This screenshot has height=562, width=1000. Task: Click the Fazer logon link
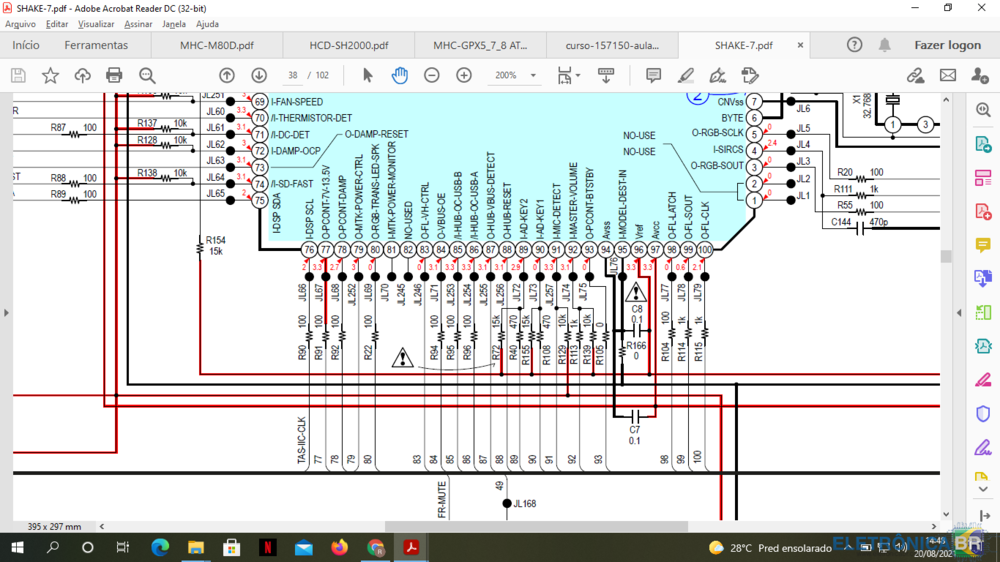(947, 45)
